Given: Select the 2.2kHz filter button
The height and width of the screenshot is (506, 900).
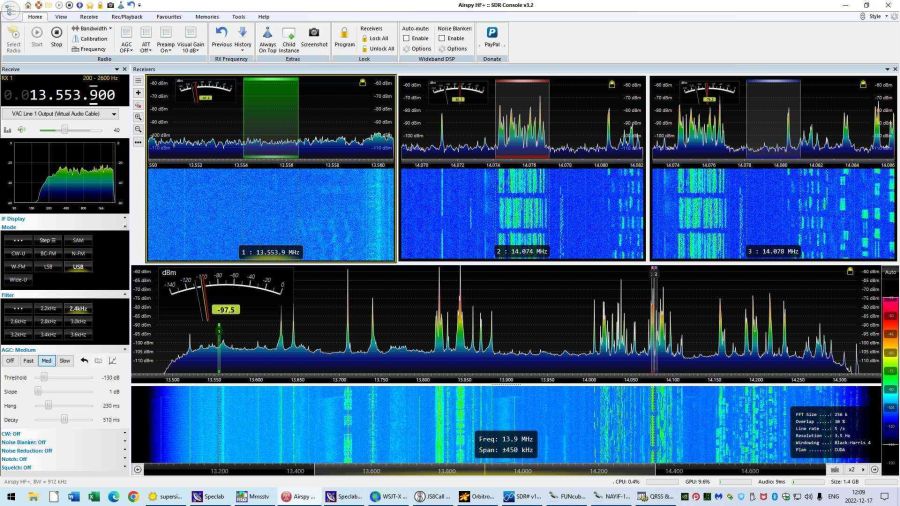Looking at the screenshot, I should click(47, 309).
